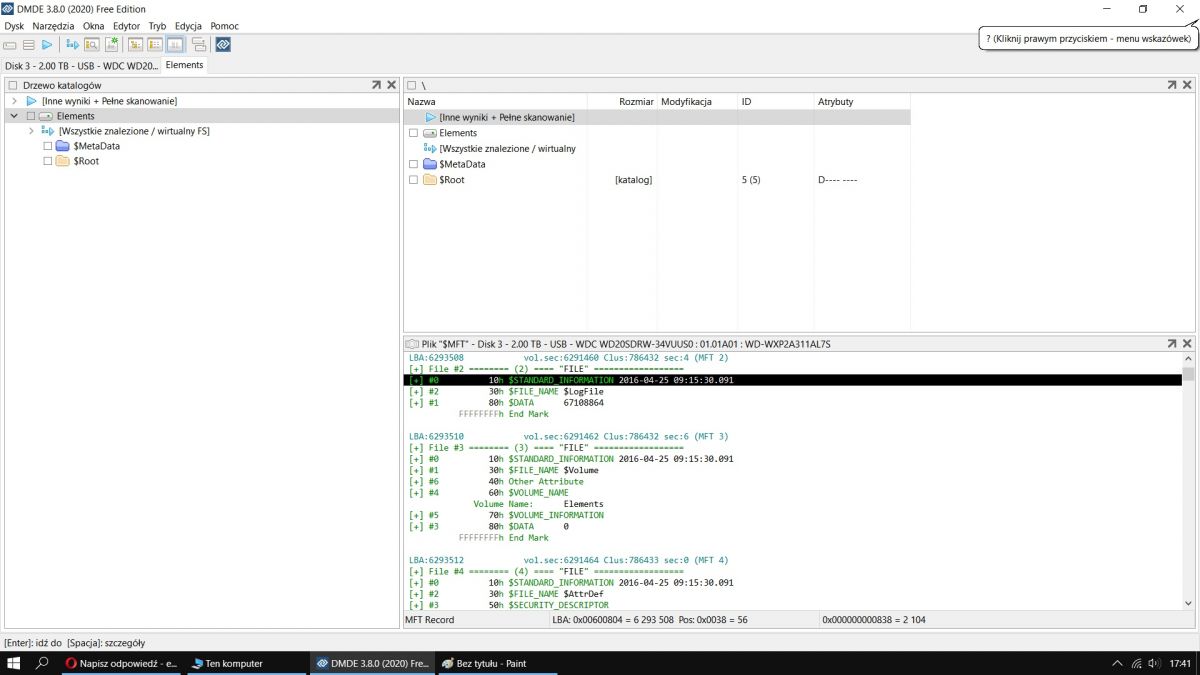Click the Elements drive icon in file list

(x=430, y=133)
